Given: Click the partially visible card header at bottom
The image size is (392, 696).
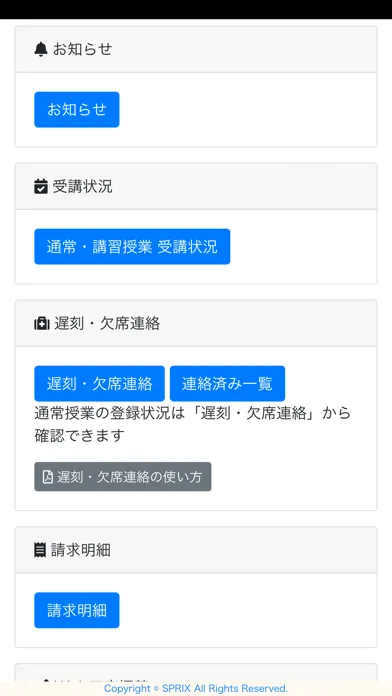Looking at the screenshot, I should pos(196,673).
